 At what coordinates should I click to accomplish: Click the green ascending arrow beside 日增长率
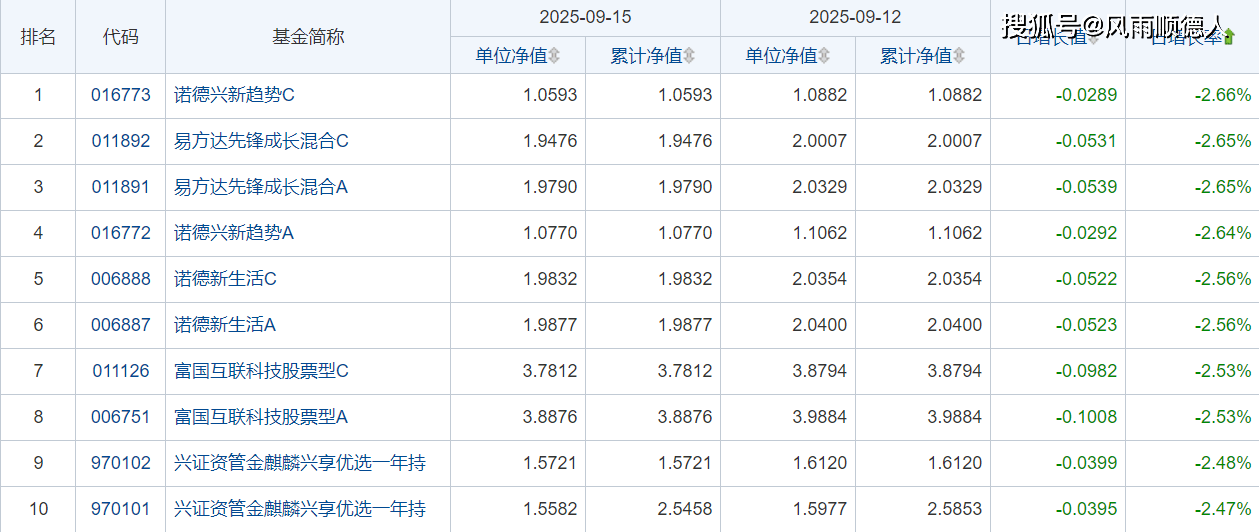pyautogui.click(x=1229, y=37)
